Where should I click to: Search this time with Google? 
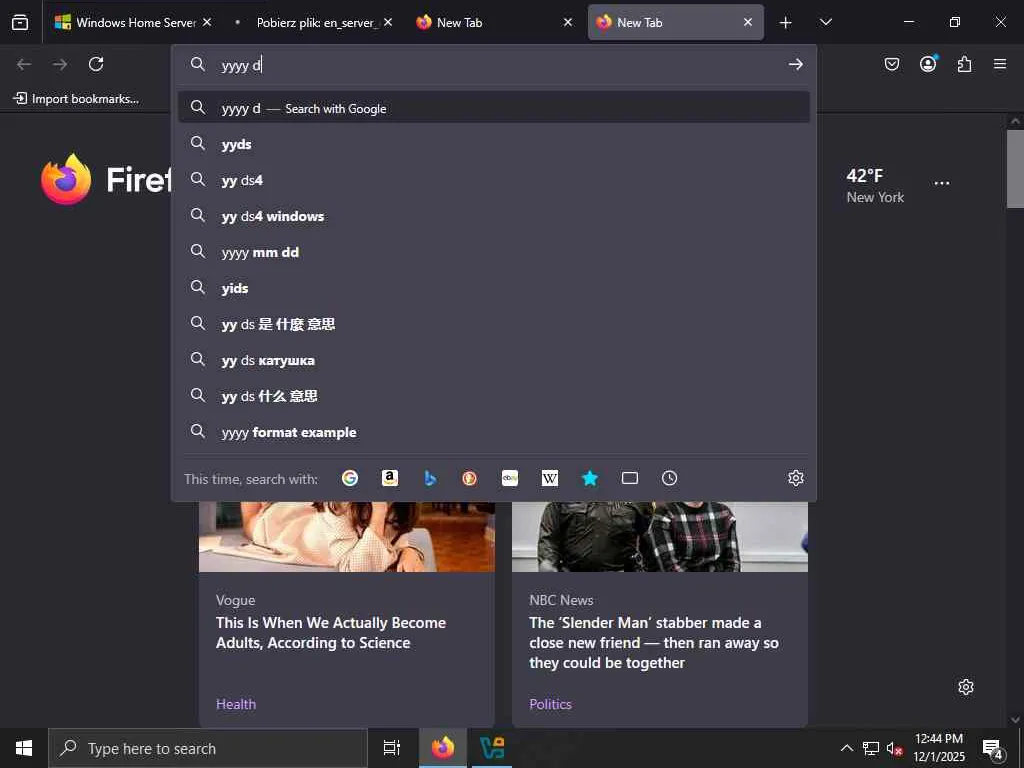[350, 478]
